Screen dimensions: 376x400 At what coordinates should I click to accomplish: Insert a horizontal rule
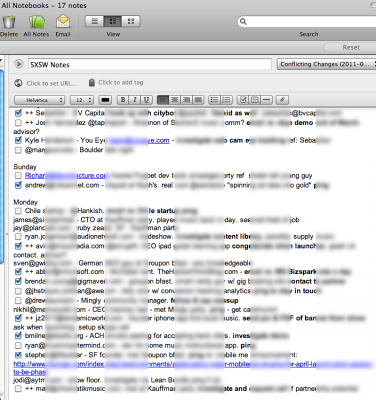(x=266, y=100)
